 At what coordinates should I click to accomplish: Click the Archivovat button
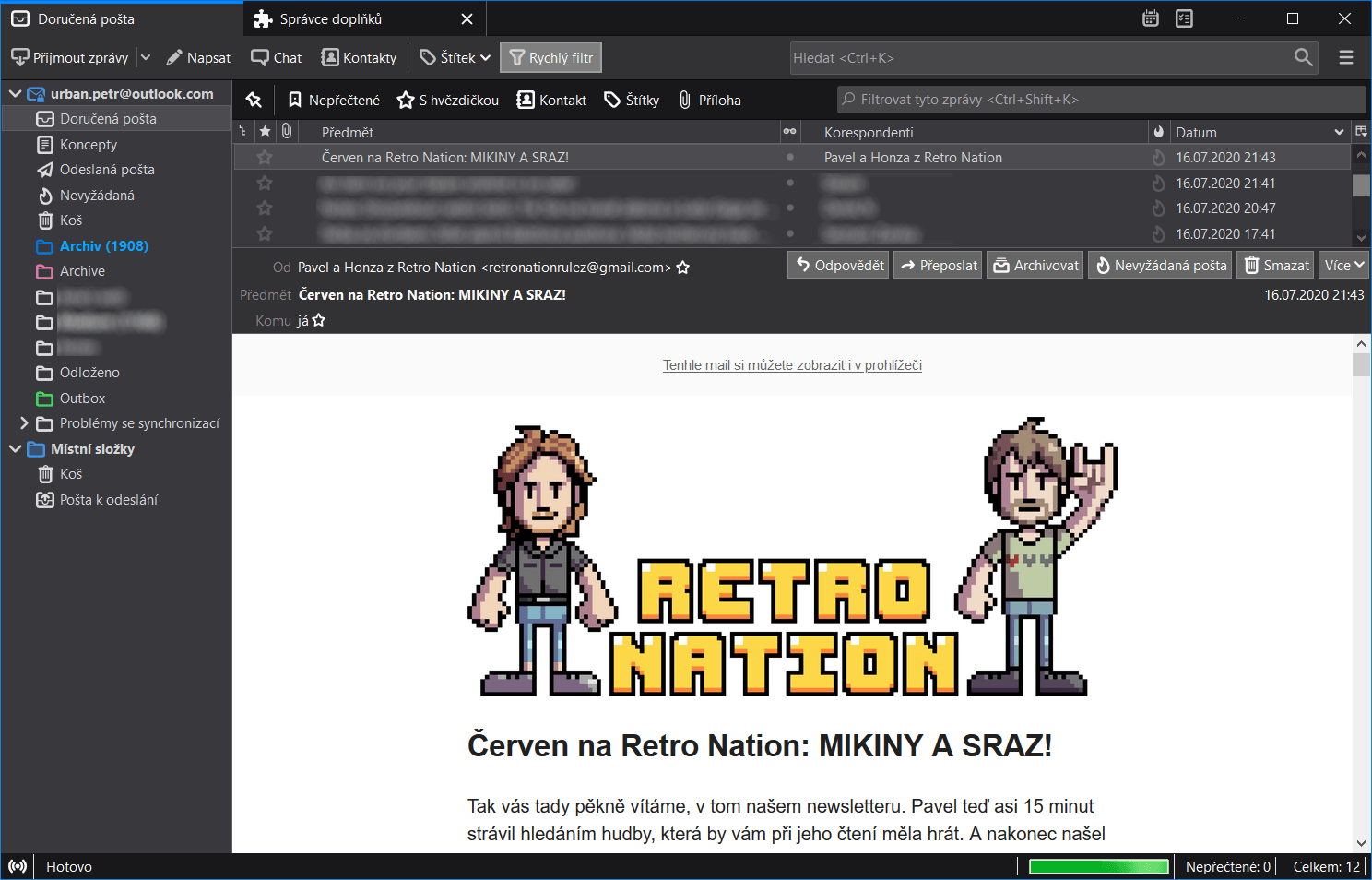coord(1035,266)
